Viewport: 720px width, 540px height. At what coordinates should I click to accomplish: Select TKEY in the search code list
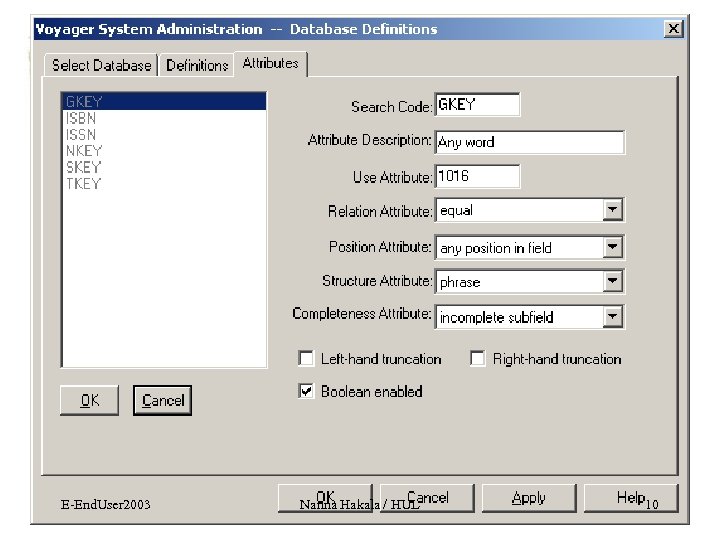click(163, 184)
